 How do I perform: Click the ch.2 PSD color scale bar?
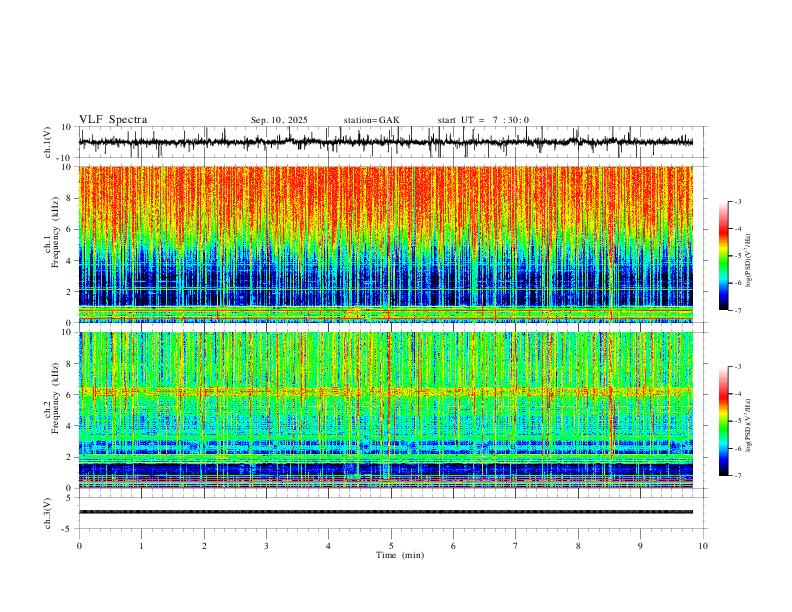pos(724,421)
